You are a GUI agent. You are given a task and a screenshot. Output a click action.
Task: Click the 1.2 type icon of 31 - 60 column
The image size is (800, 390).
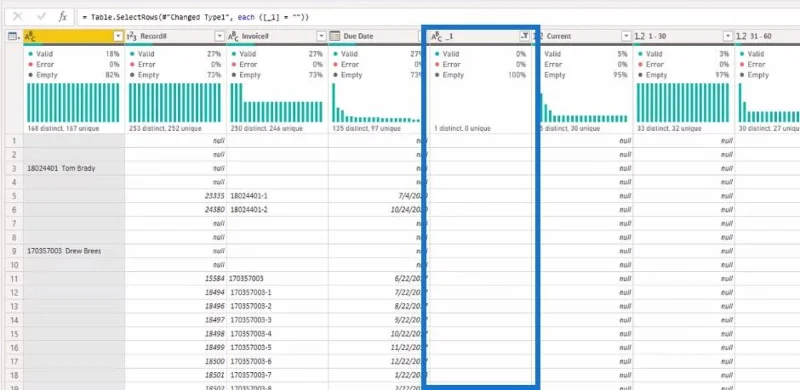point(742,36)
